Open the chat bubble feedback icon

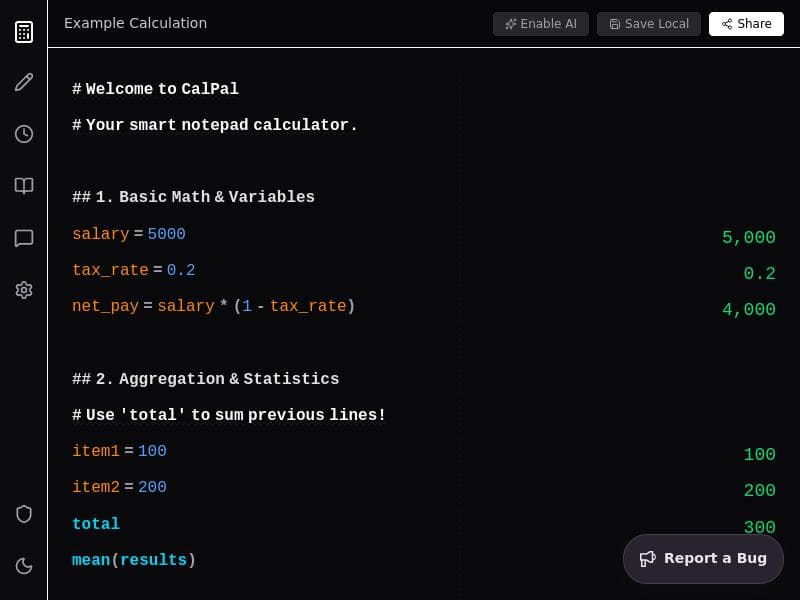24,238
